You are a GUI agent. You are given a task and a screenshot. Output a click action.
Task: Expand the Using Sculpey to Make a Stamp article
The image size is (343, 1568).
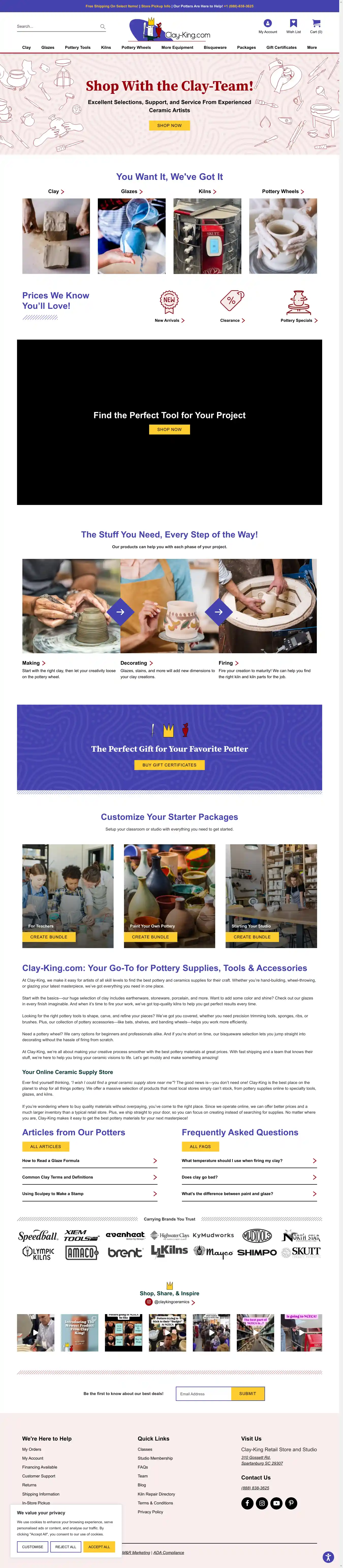click(x=89, y=1194)
